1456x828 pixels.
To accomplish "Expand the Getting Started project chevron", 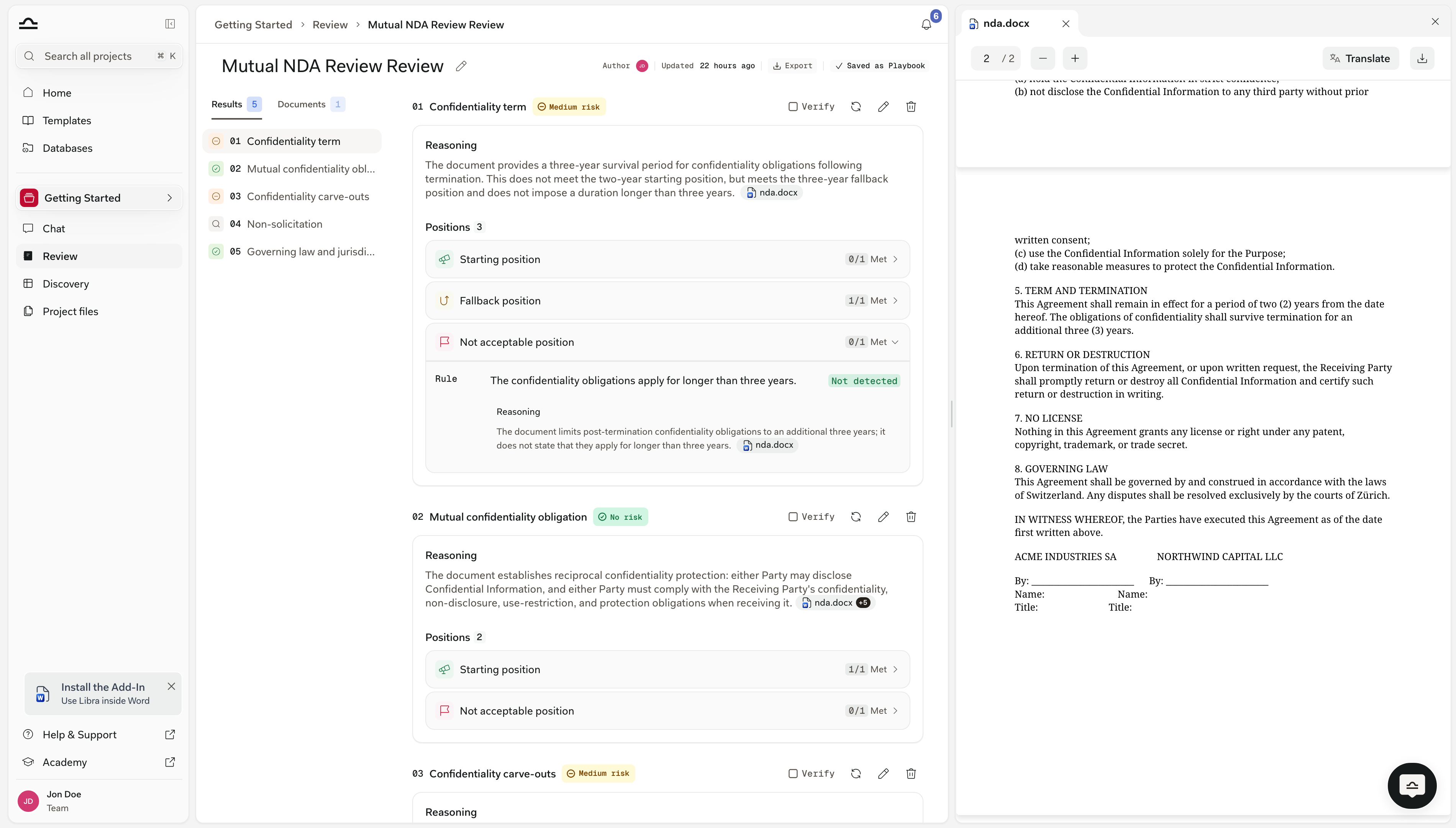I will point(169,198).
